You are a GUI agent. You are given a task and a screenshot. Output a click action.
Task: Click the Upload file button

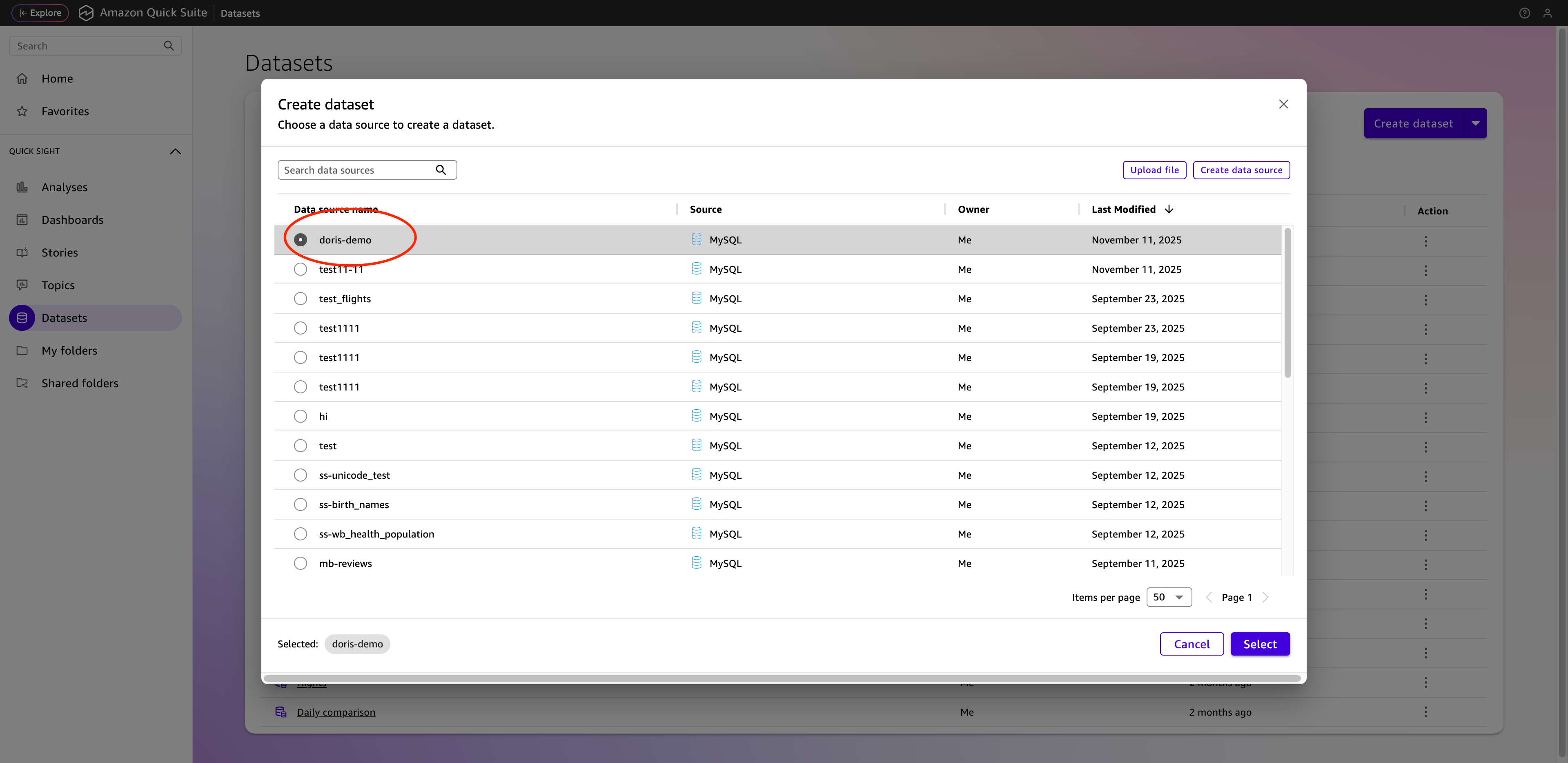[x=1154, y=169]
